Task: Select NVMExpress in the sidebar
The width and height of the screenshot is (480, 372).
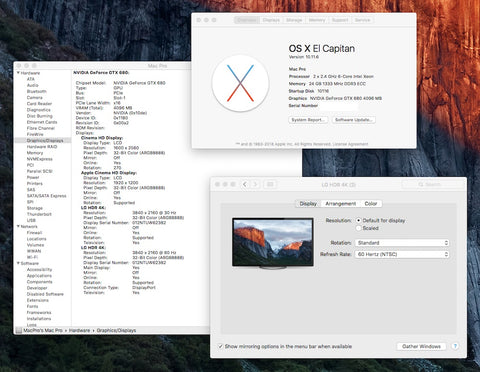Action: pos(40,159)
